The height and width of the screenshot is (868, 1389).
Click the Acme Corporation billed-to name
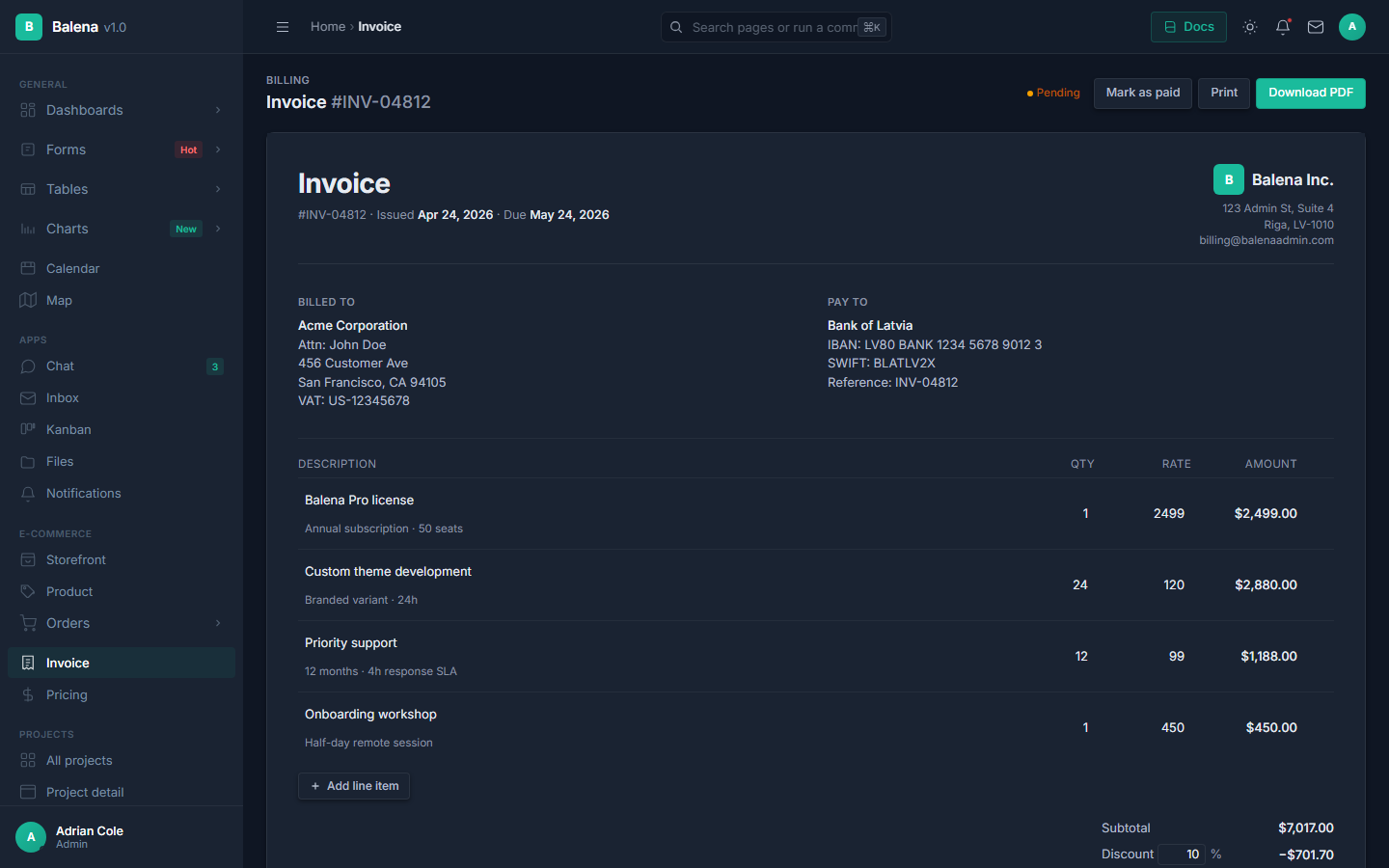pos(353,325)
